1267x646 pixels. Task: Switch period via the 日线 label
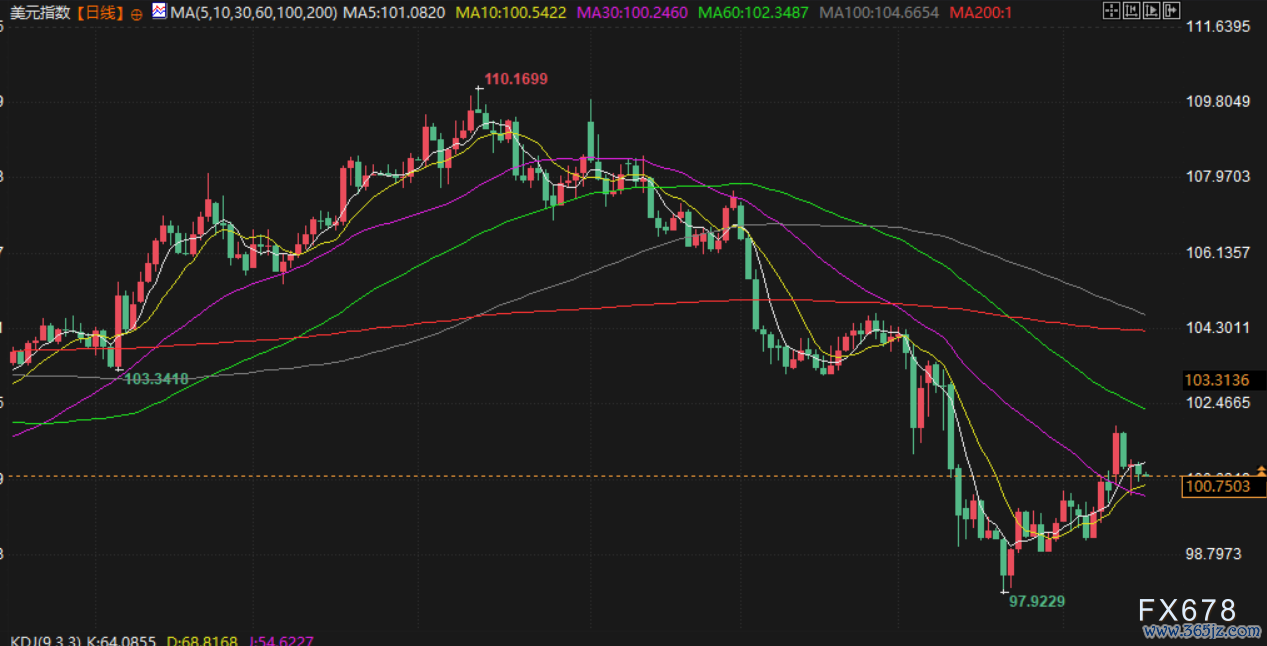99,13
